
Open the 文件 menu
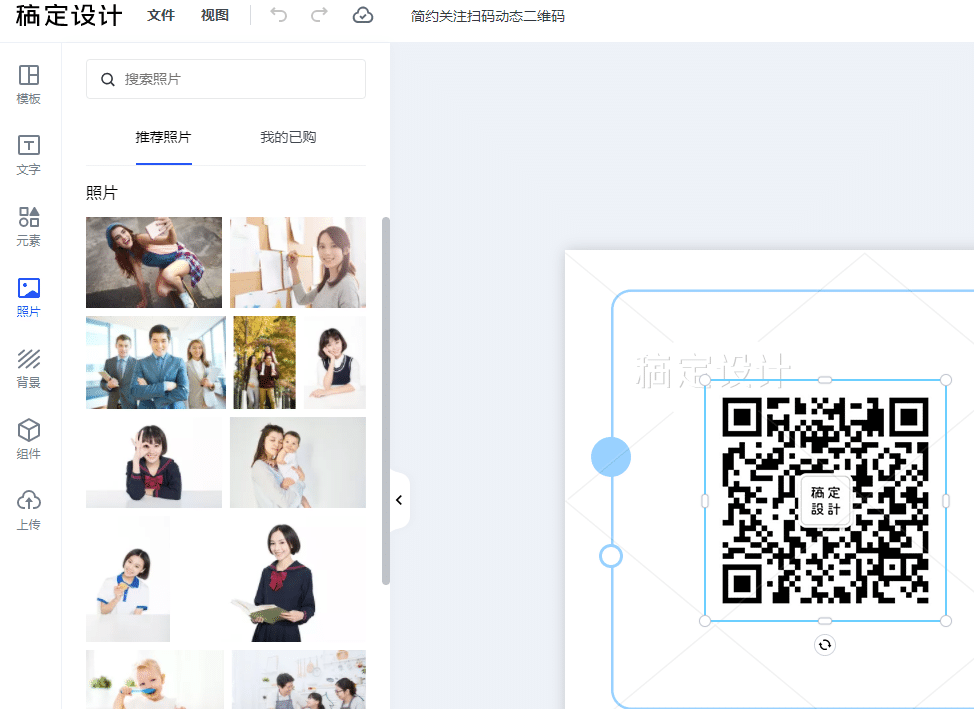[x=161, y=16]
